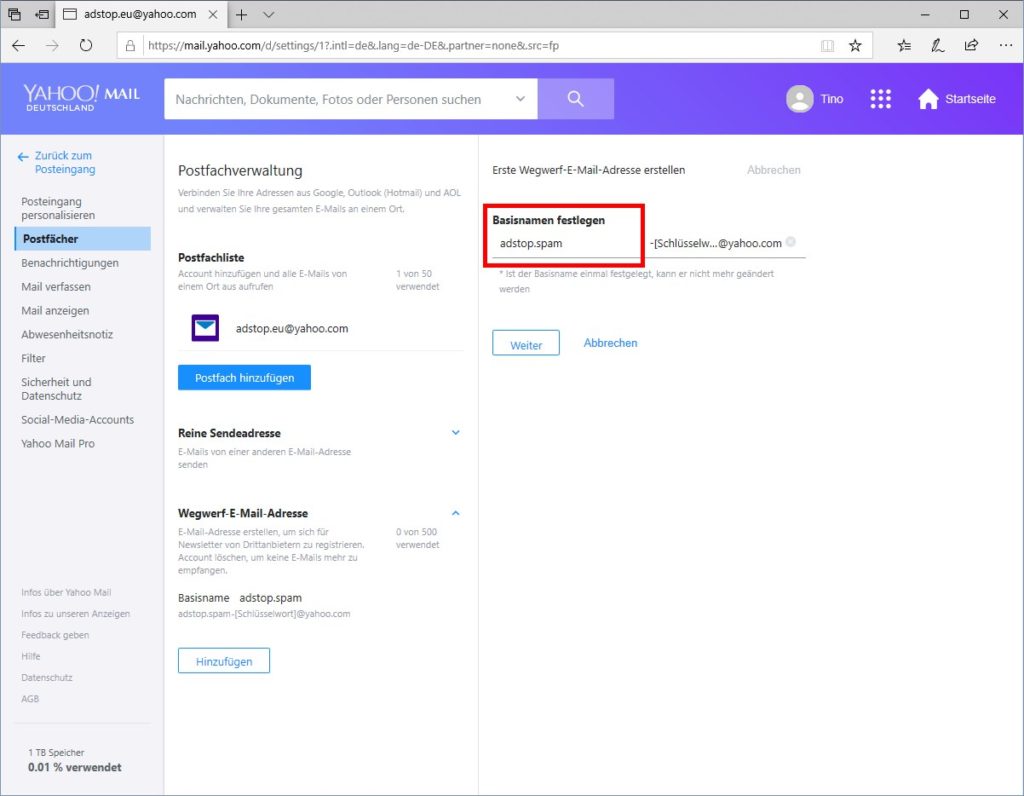This screenshot has height=796, width=1024.
Task: Click the 'Basisname adstop.spam' text
Action: (x=240, y=598)
